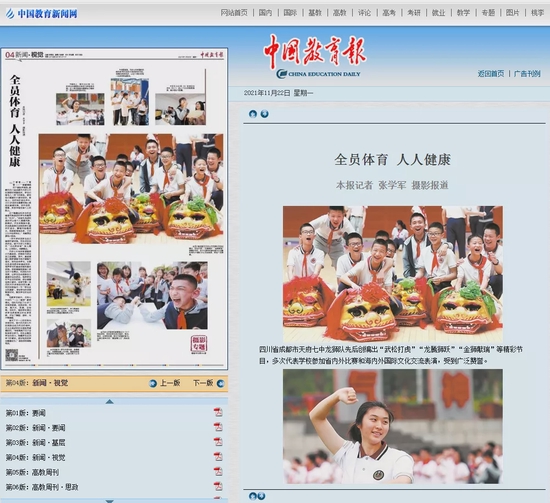The image size is (550, 503).
Task: Click the 返回首页 link
Action: pyautogui.click(x=491, y=74)
